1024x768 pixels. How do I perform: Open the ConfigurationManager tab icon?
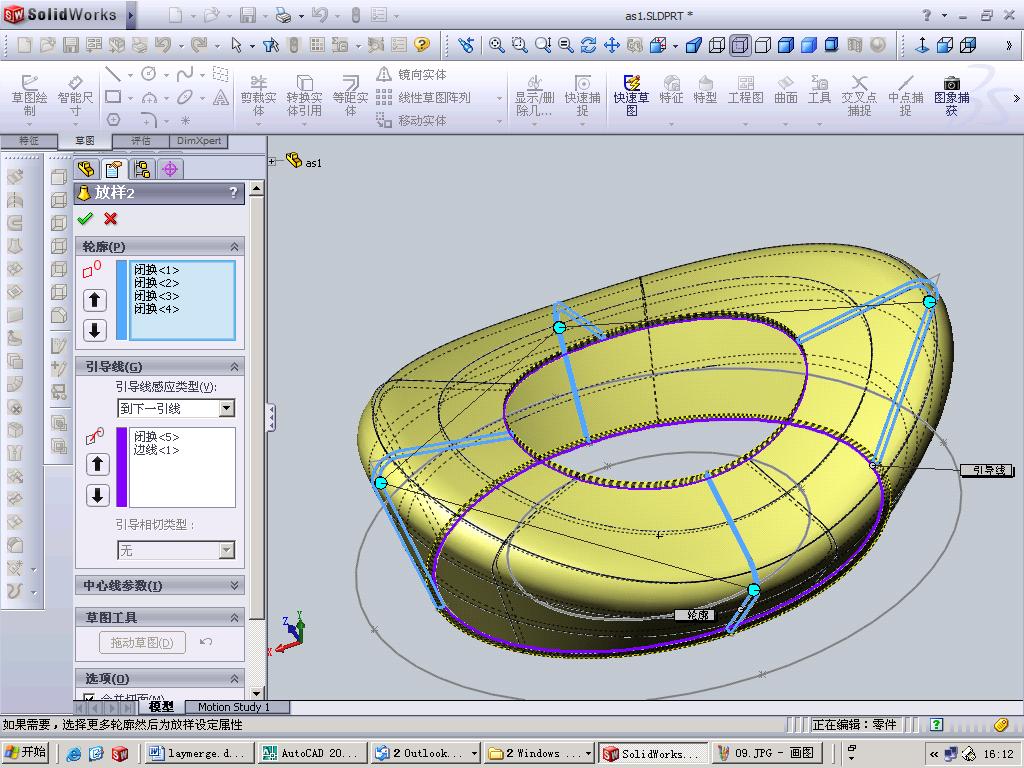click(x=142, y=169)
